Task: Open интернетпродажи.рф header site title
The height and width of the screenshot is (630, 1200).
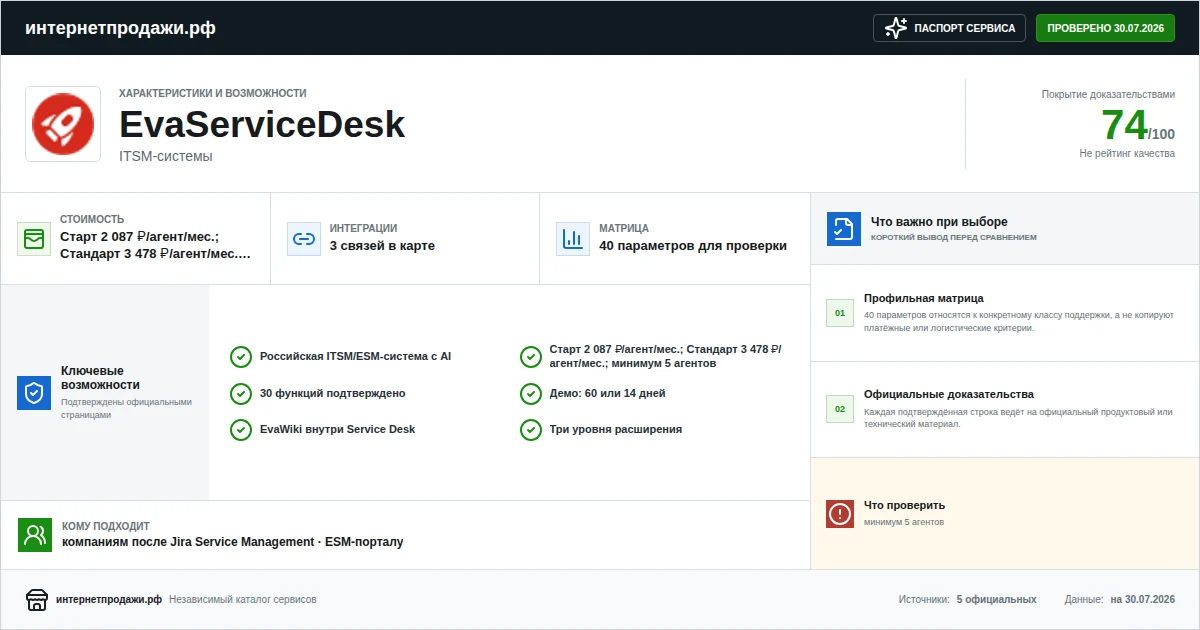Action: pos(120,28)
